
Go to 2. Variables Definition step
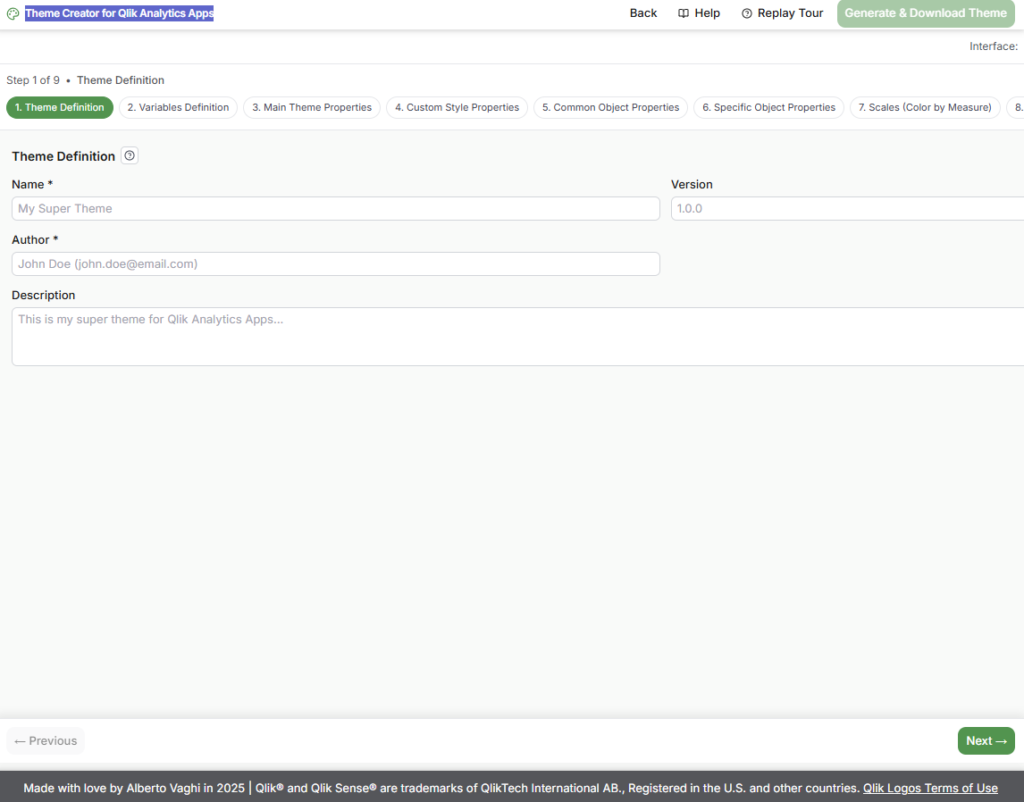coord(178,108)
